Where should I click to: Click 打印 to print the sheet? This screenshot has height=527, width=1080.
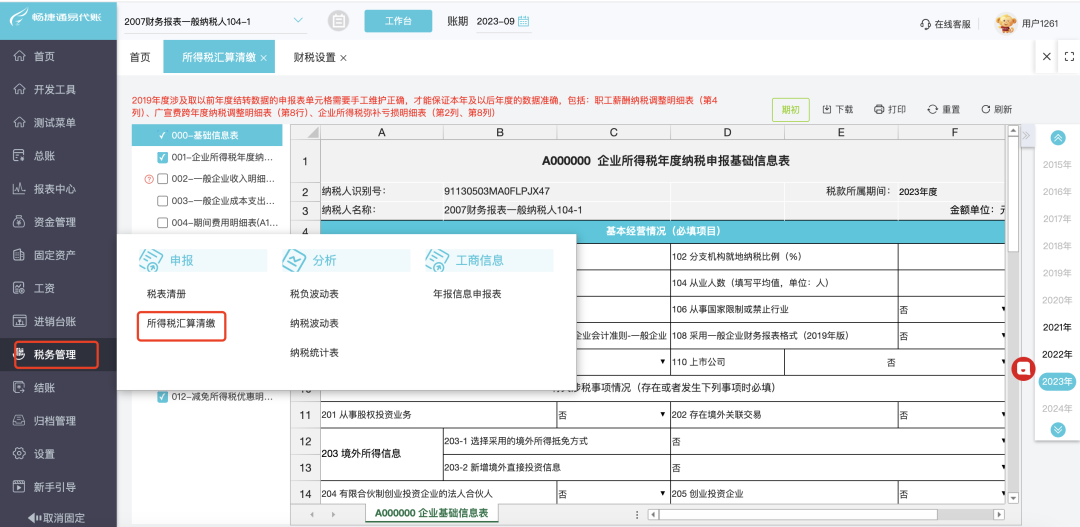coord(890,110)
